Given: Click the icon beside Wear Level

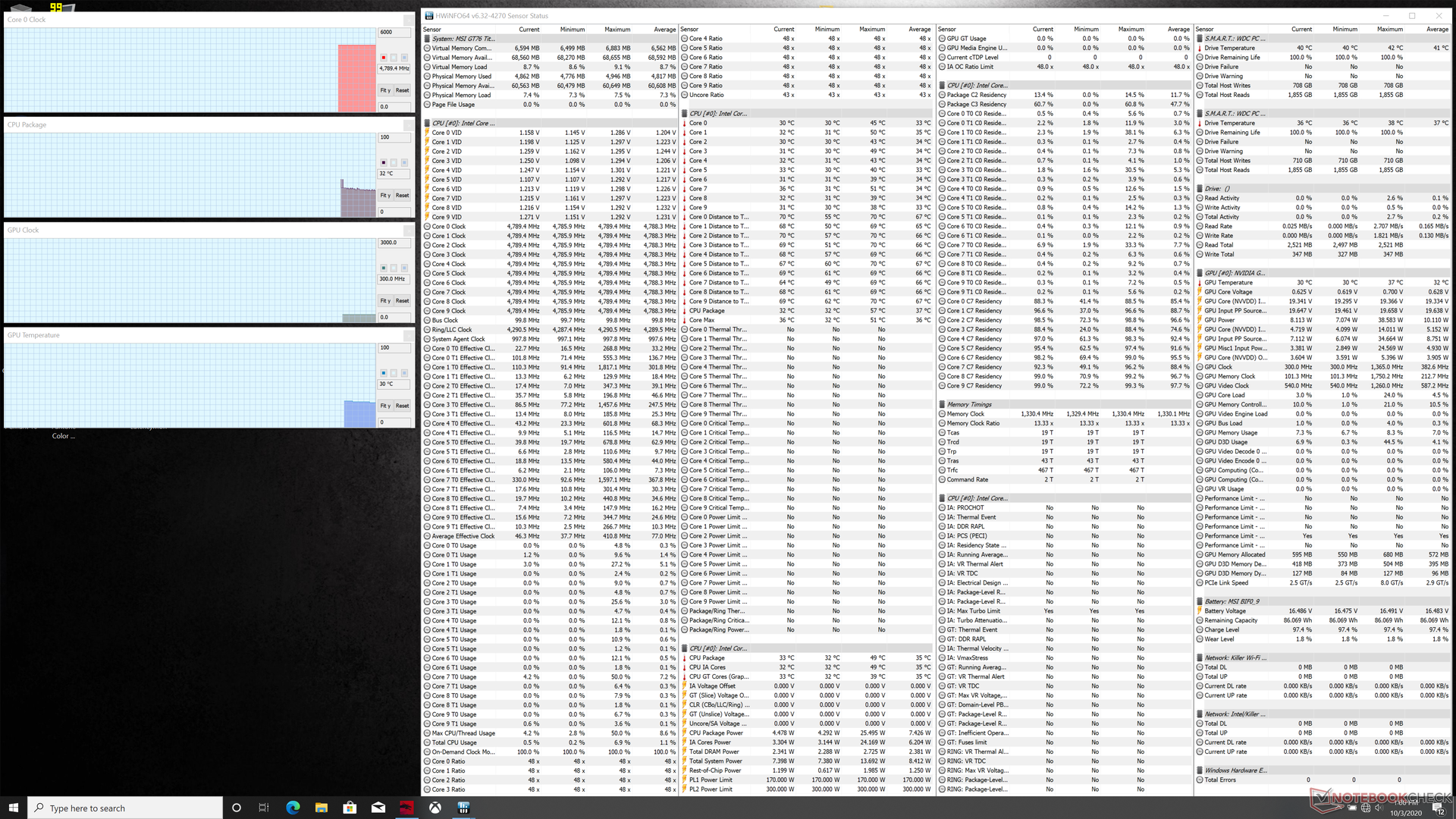Looking at the screenshot, I should tap(1200, 639).
